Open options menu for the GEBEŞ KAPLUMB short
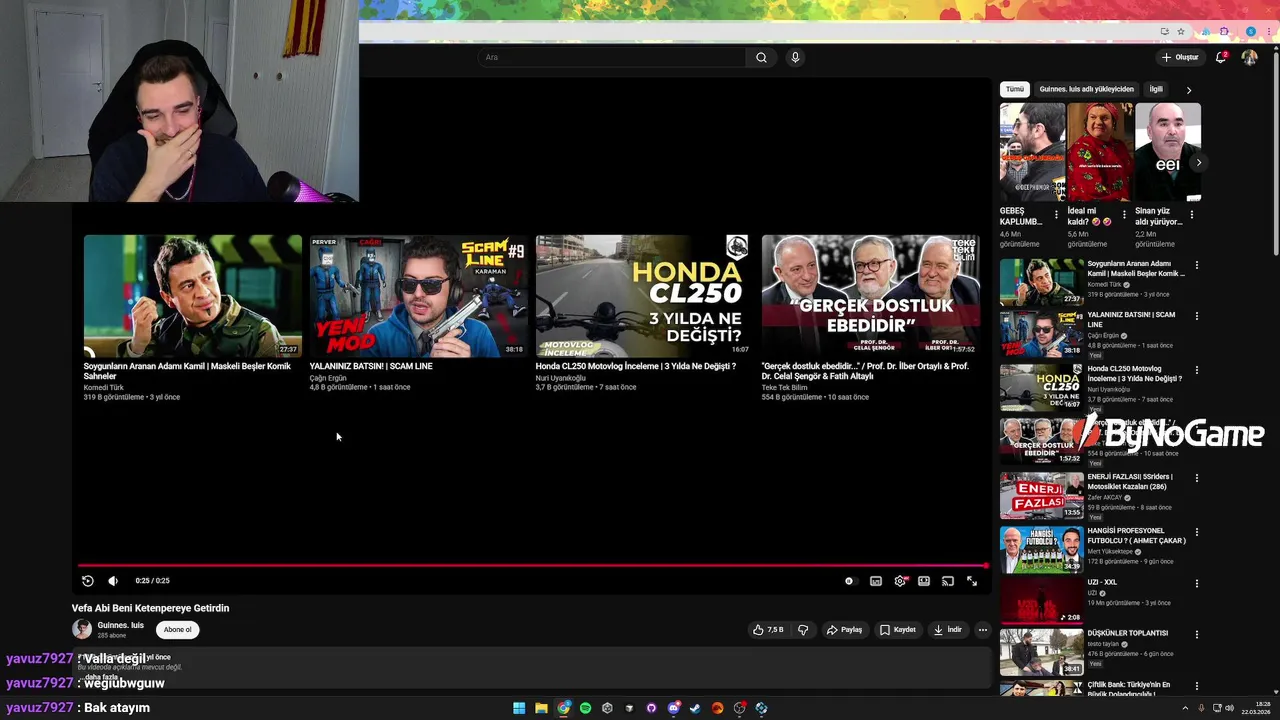Viewport: 1280px width, 720px height. coord(1056,214)
